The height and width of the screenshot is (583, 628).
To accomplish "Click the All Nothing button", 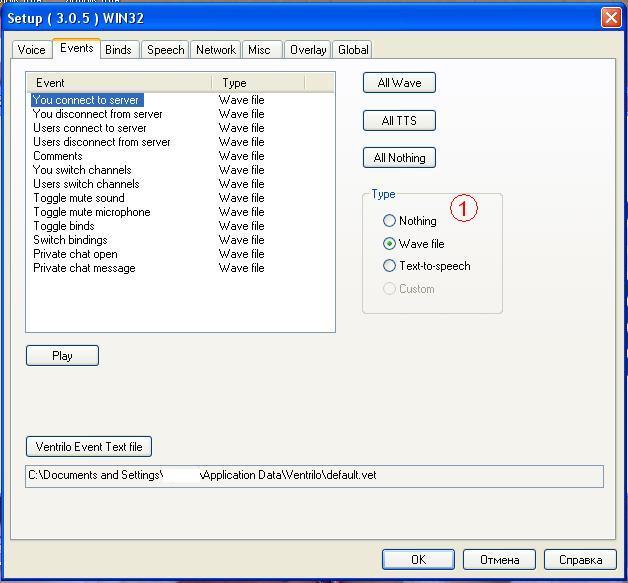I will pyautogui.click(x=399, y=158).
